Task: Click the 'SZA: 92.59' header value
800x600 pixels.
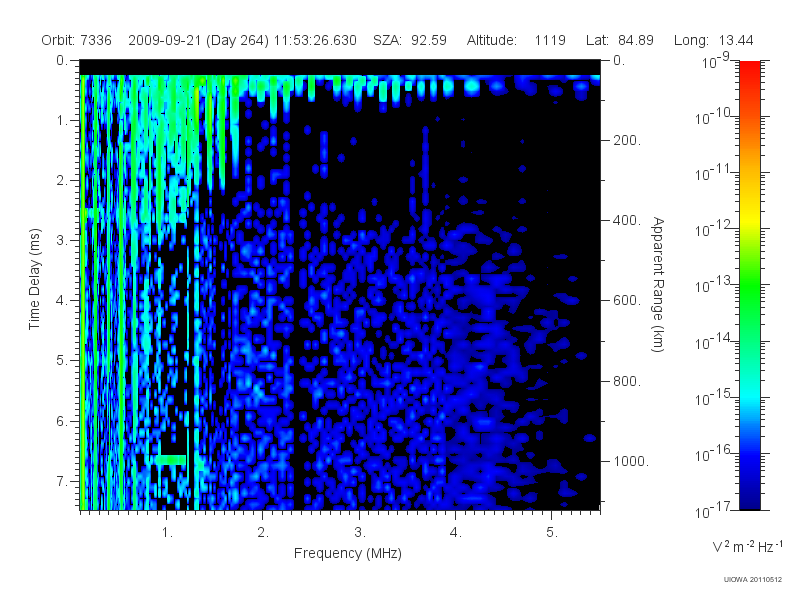Action: [x=410, y=40]
